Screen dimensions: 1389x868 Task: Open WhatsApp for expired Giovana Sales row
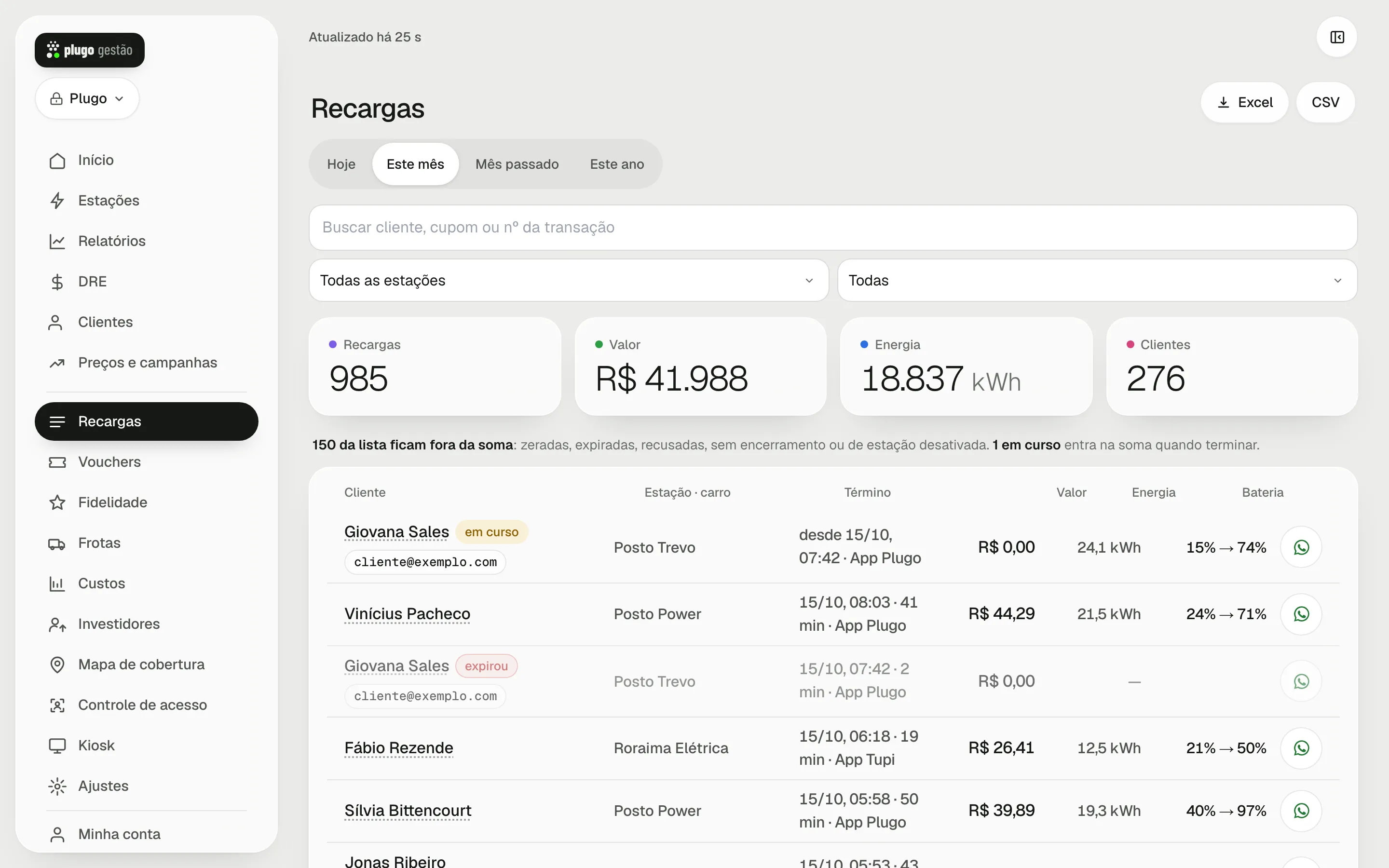pyautogui.click(x=1301, y=681)
